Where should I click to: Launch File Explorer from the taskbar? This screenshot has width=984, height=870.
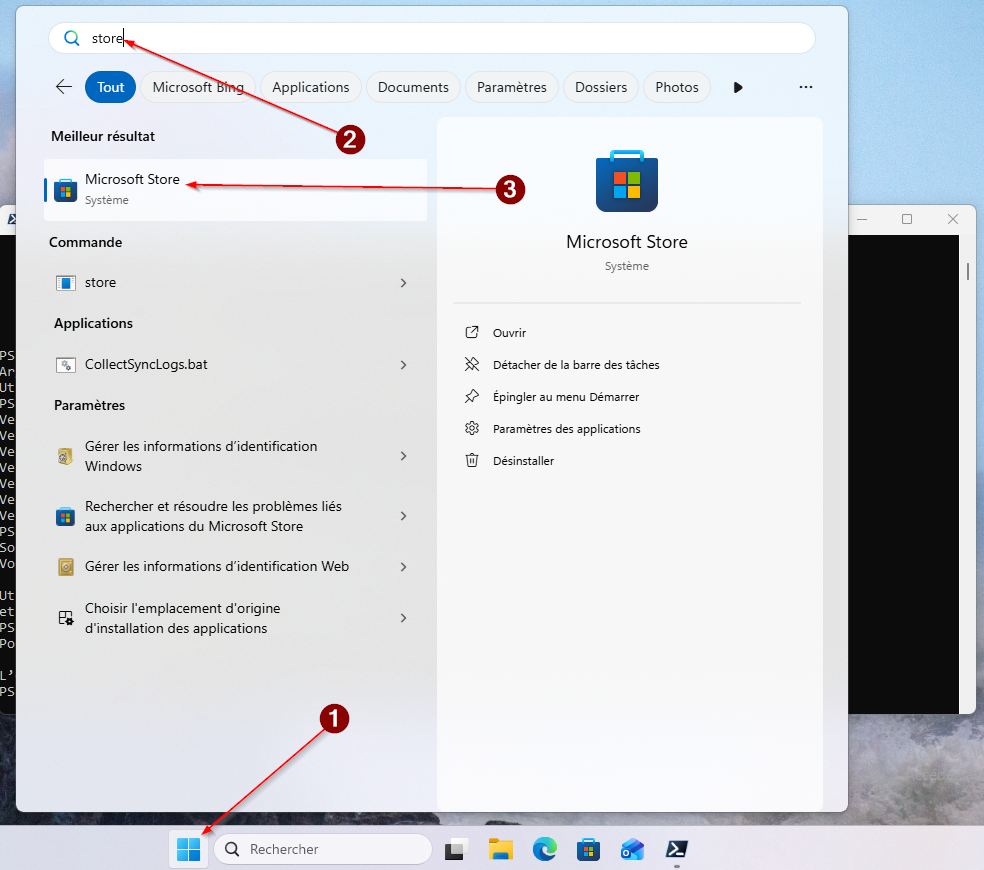[501, 849]
